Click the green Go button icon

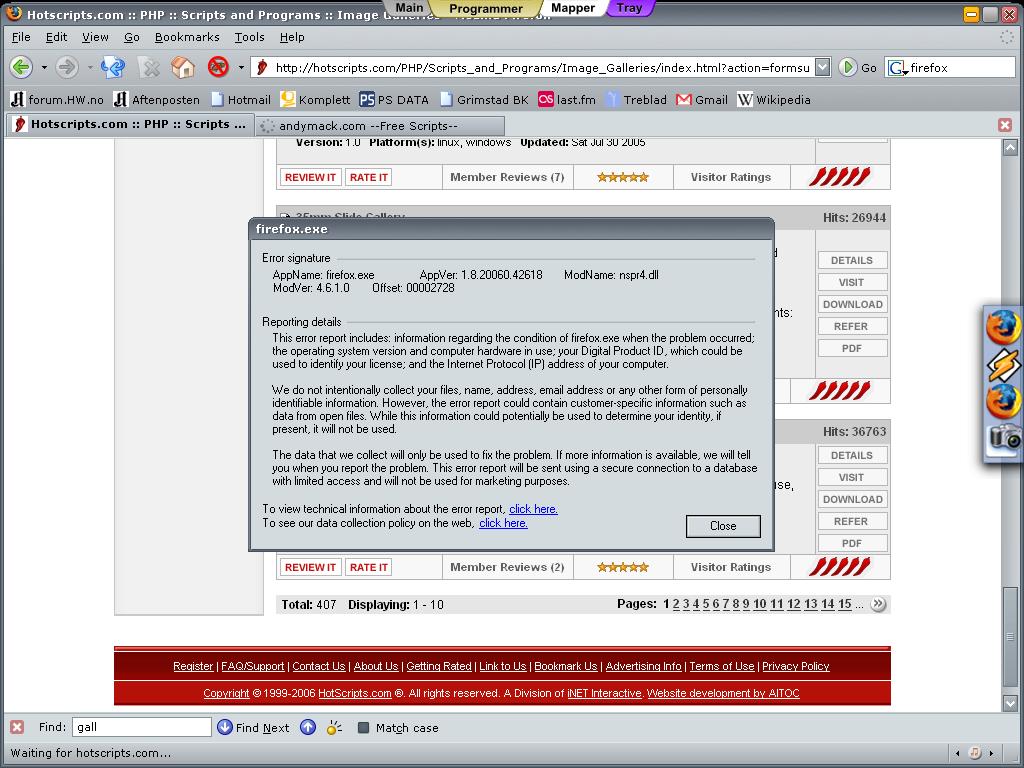pos(848,67)
